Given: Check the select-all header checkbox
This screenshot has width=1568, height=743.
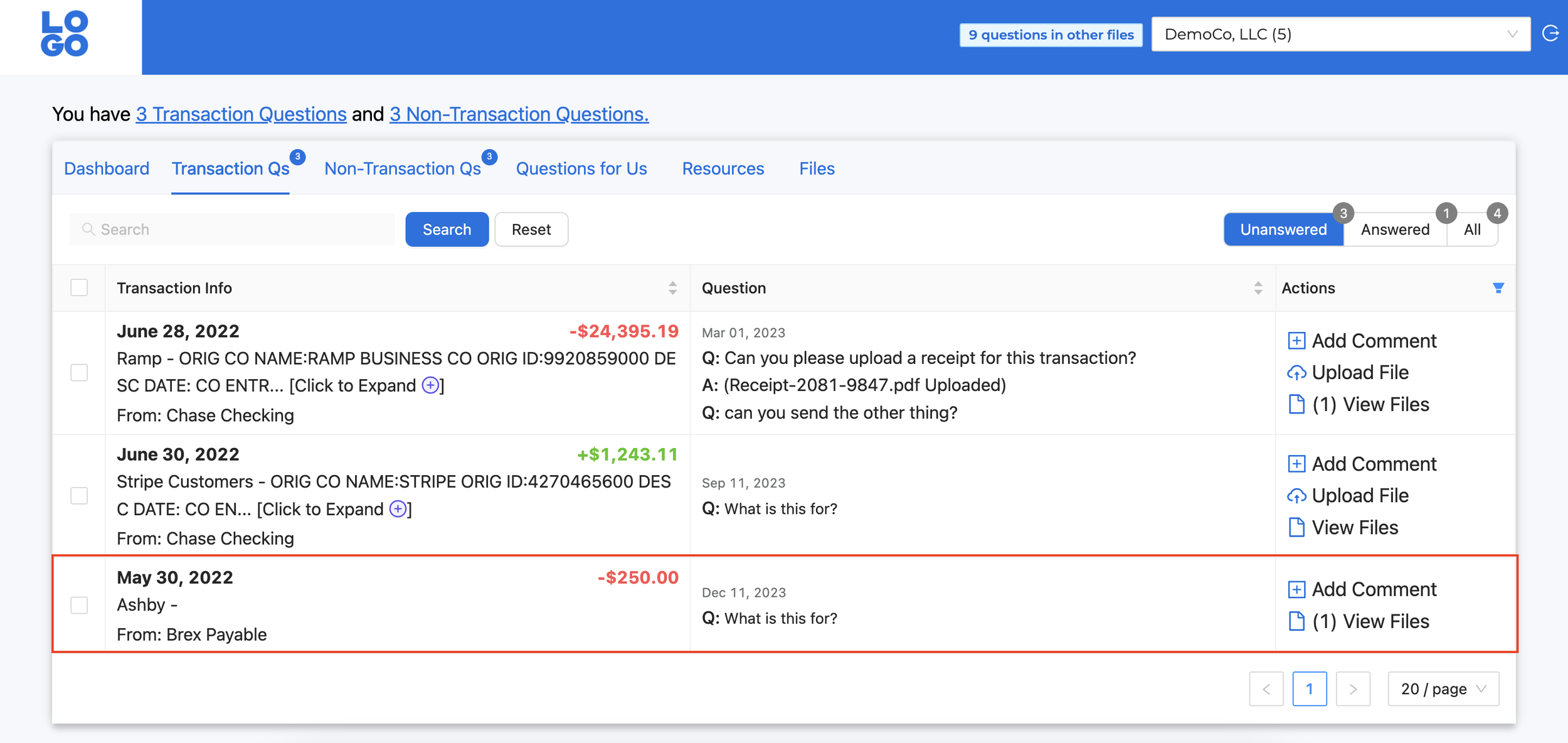Looking at the screenshot, I should tap(79, 288).
